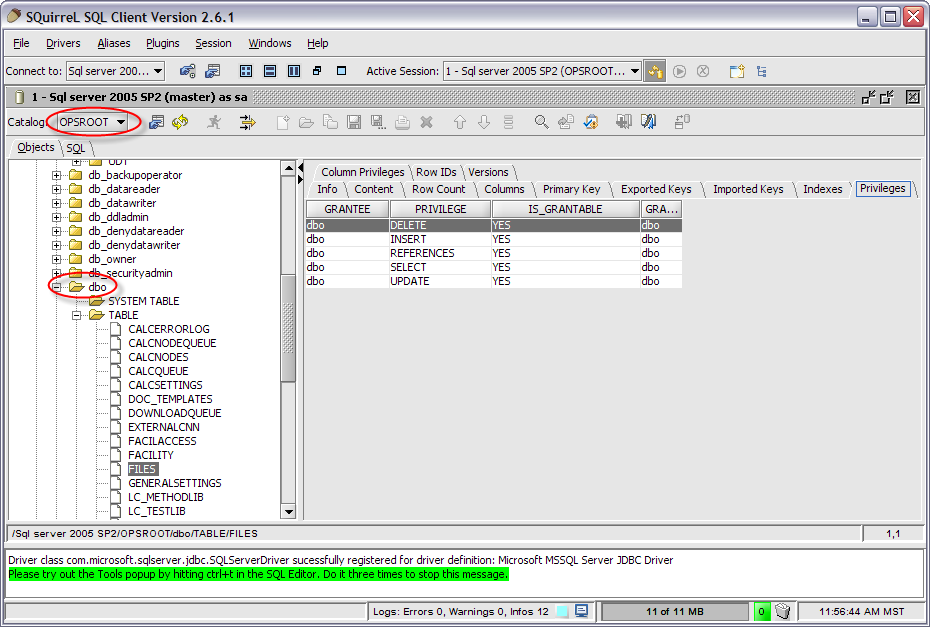This screenshot has width=930, height=627.
Task: Open the logs viewer icon in the status bar
Action: click(581, 610)
